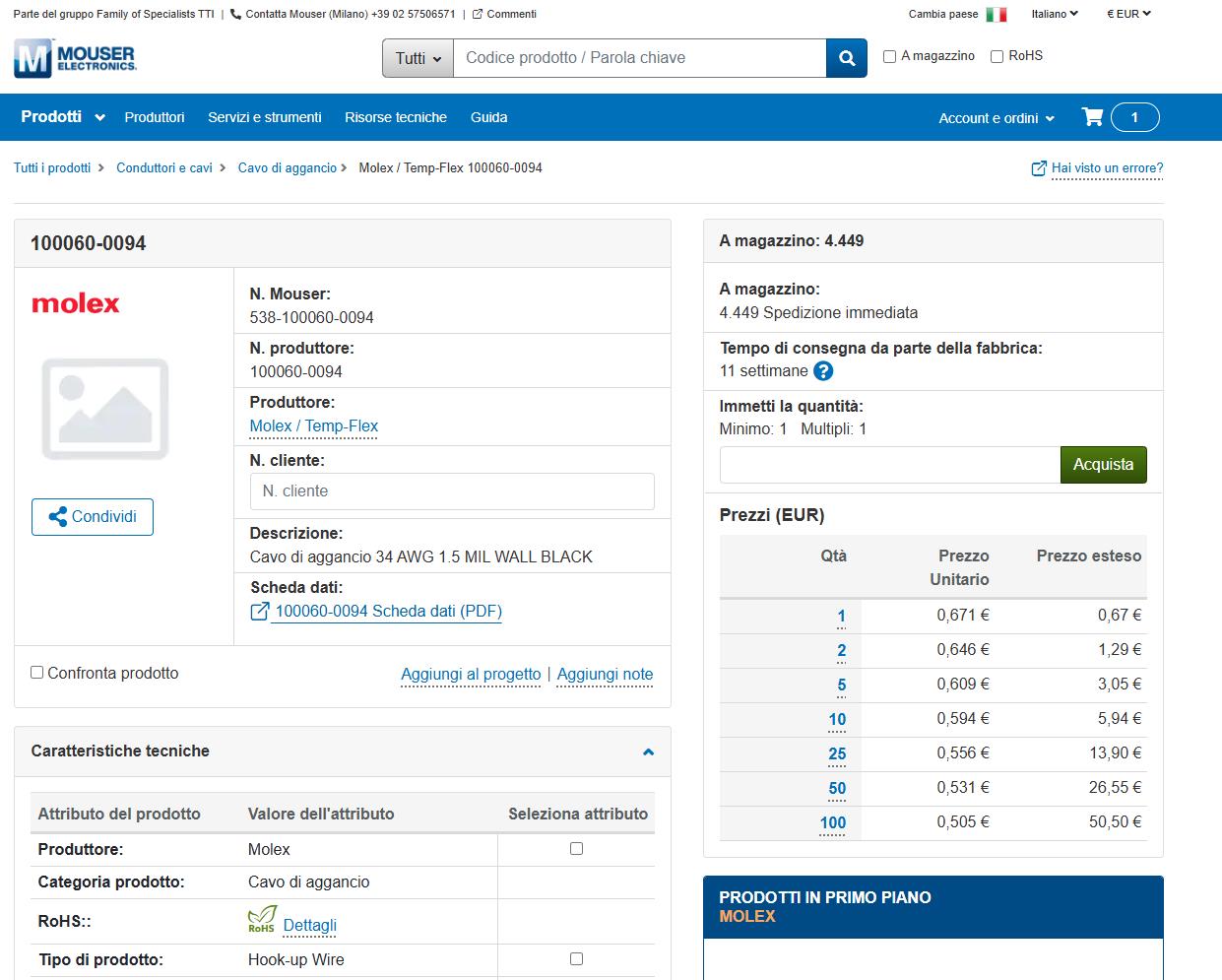Viewport: 1222px width, 980px height.
Task: Click the Molex brand logo
Action: (76, 303)
